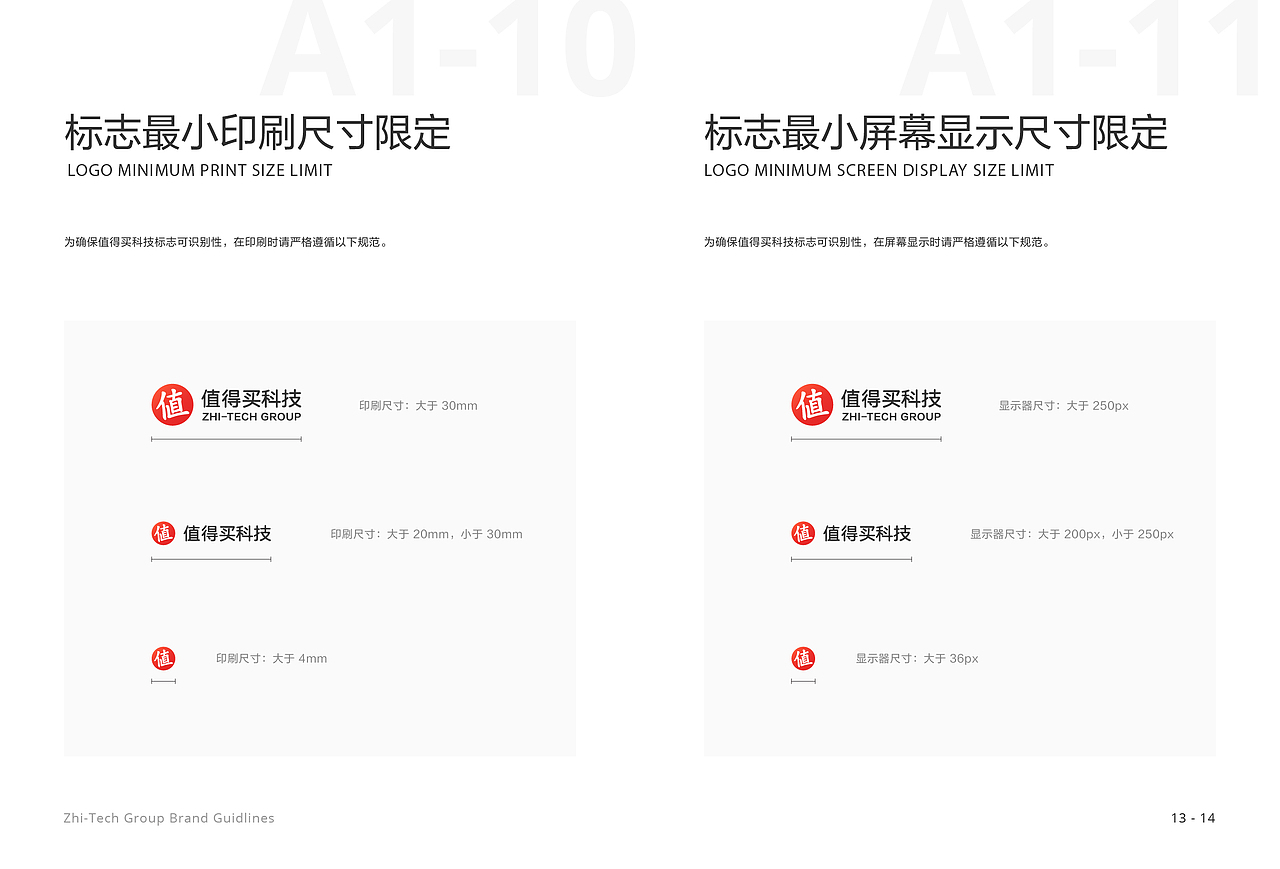Click the sentence containing 在印刷时请严格遵循以下规范
Image resolution: width=1280 pixels, height=869 pixels.
pos(226,242)
